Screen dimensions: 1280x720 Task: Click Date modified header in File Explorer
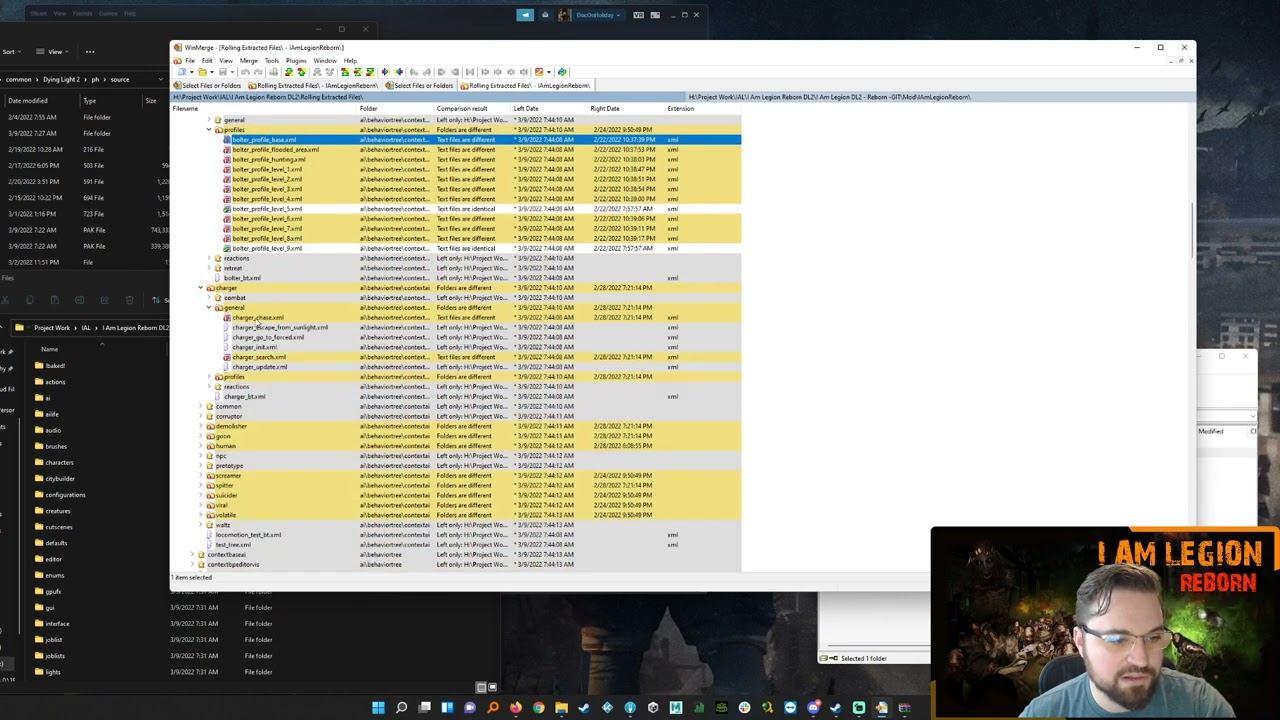tap(27, 101)
